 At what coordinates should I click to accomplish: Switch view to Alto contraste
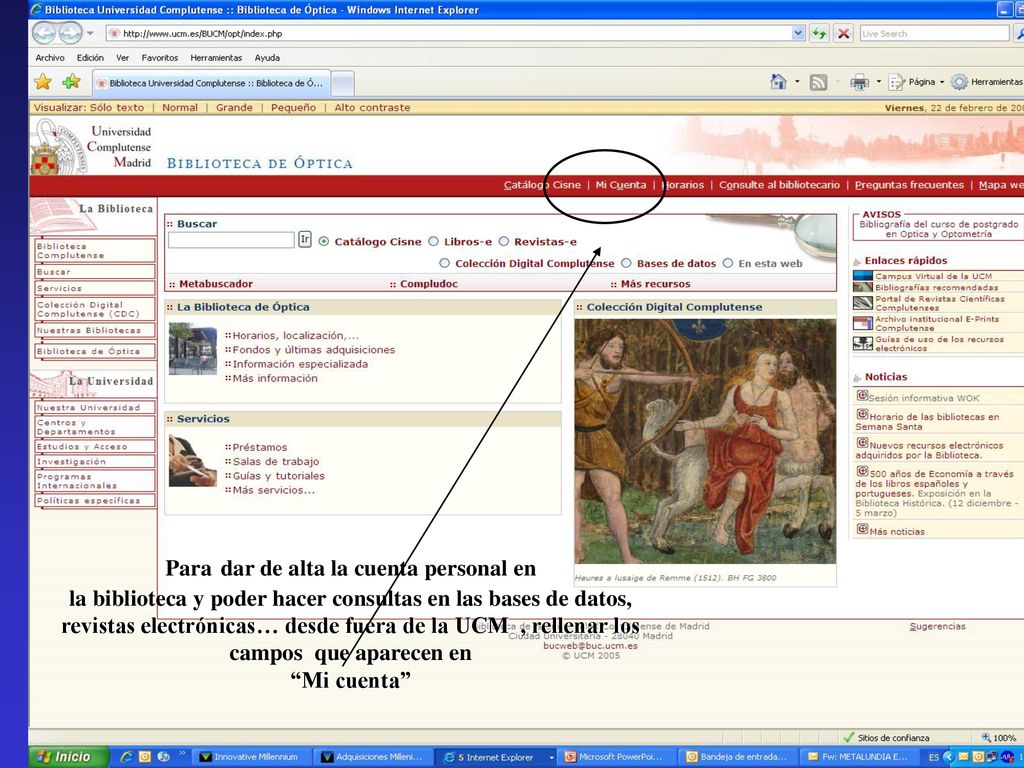click(x=372, y=108)
